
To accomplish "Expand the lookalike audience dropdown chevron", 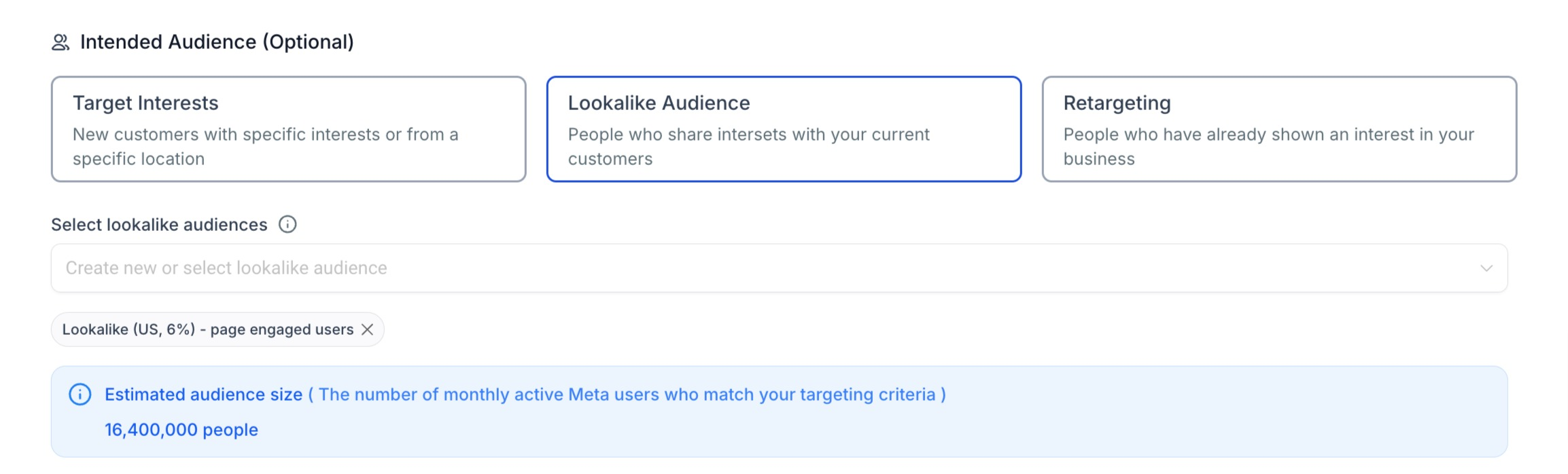I will pyautogui.click(x=1486, y=268).
